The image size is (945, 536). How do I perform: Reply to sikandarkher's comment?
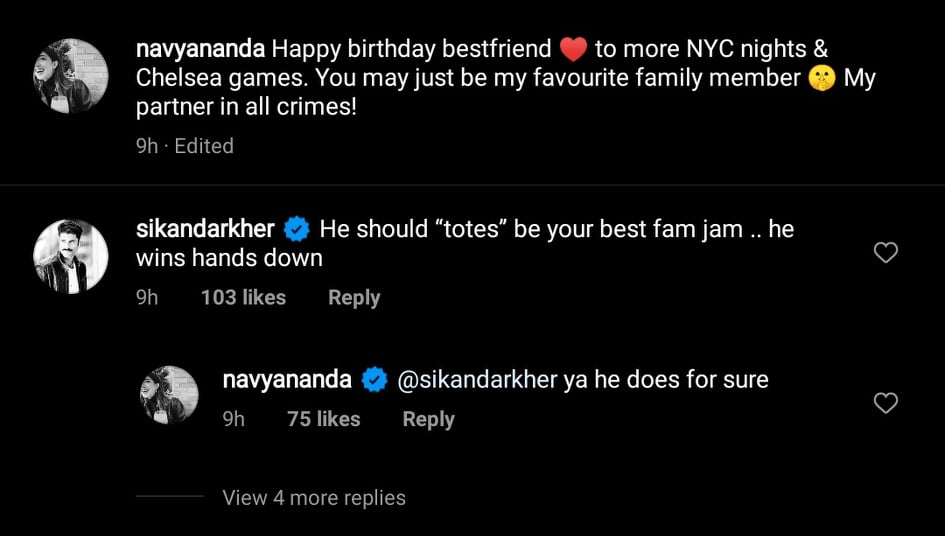pyautogui.click(x=354, y=298)
